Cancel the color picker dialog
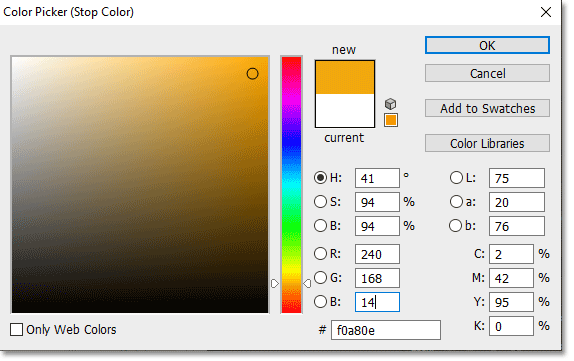 (x=487, y=73)
